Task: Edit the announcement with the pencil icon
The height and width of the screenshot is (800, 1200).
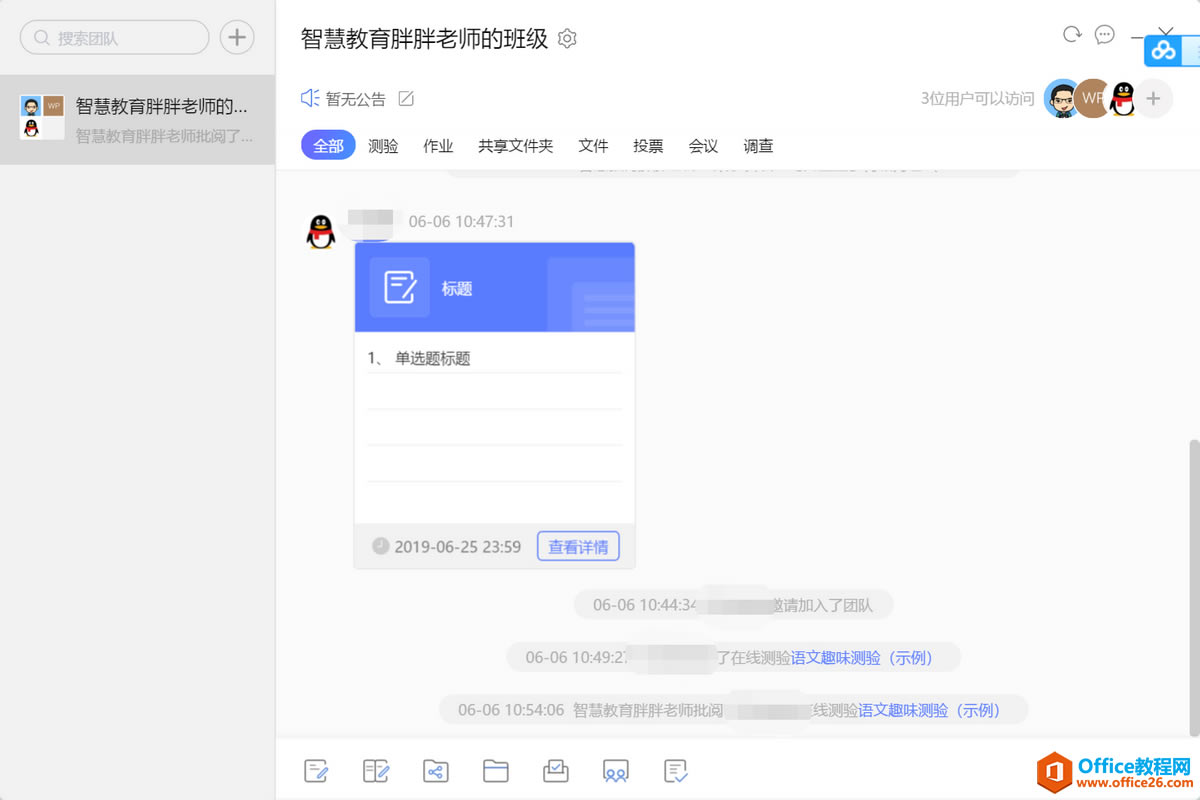Action: pos(406,98)
